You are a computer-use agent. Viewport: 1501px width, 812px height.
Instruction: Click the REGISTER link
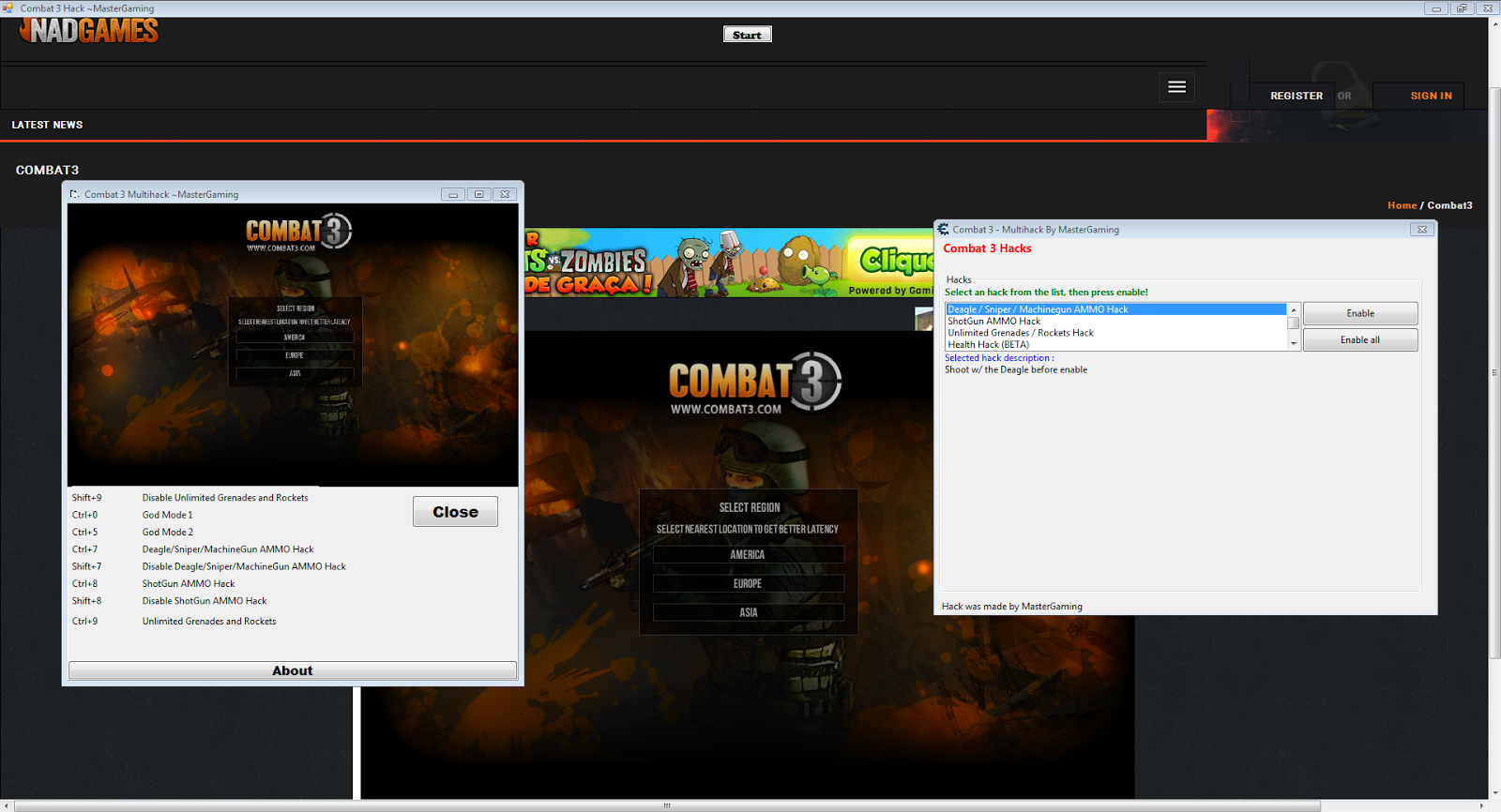(x=1296, y=96)
